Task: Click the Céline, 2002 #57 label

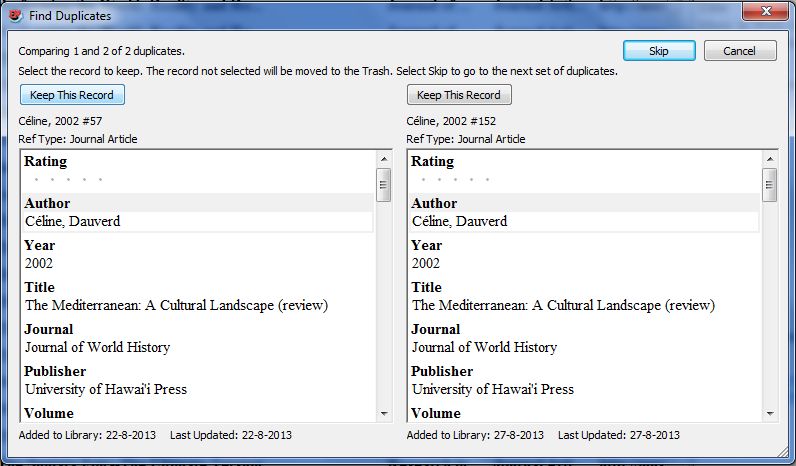Action: 60,121
